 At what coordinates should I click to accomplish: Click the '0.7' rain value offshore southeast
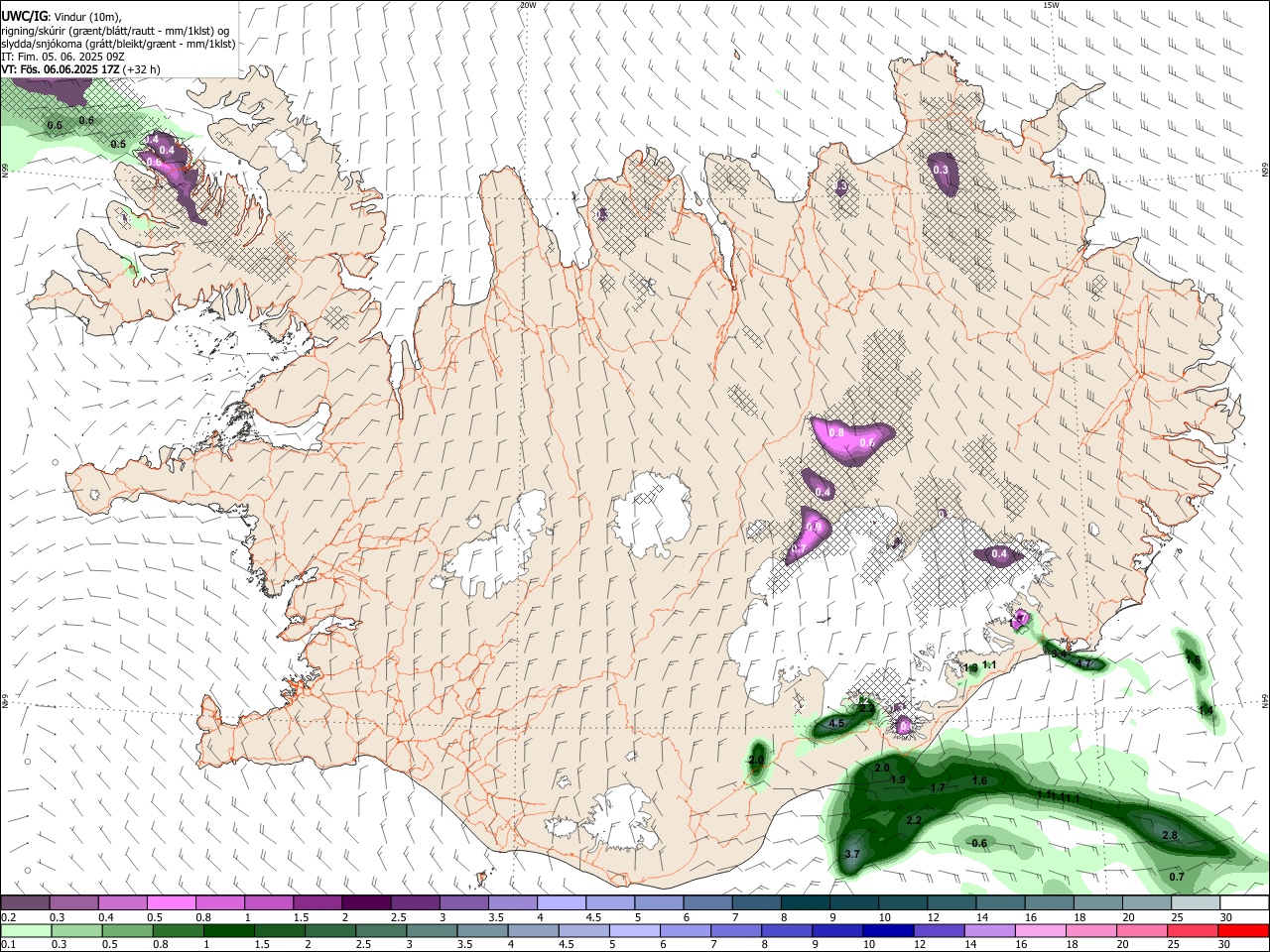[x=1177, y=877]
